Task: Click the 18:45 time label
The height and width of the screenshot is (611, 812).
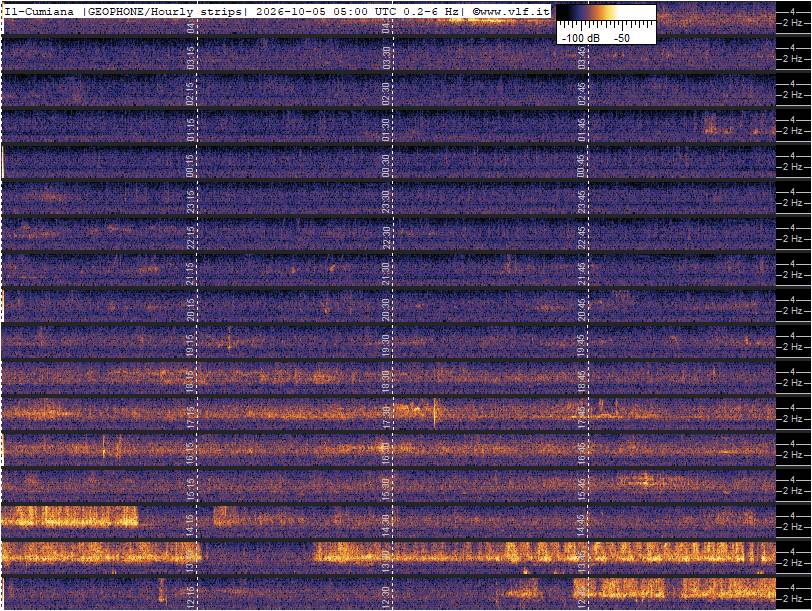Action: click(582, 382)
